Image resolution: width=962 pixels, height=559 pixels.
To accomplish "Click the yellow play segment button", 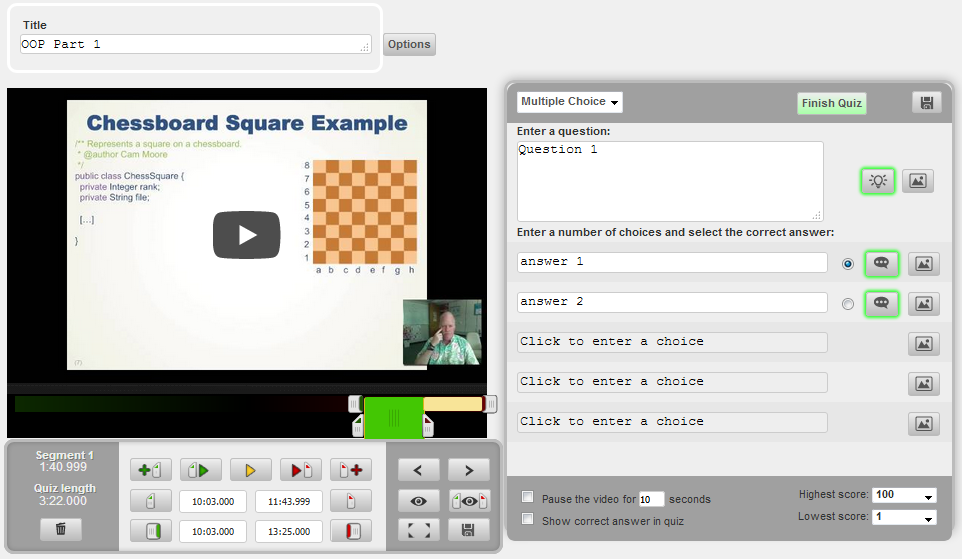I will [x=251, y=470].
